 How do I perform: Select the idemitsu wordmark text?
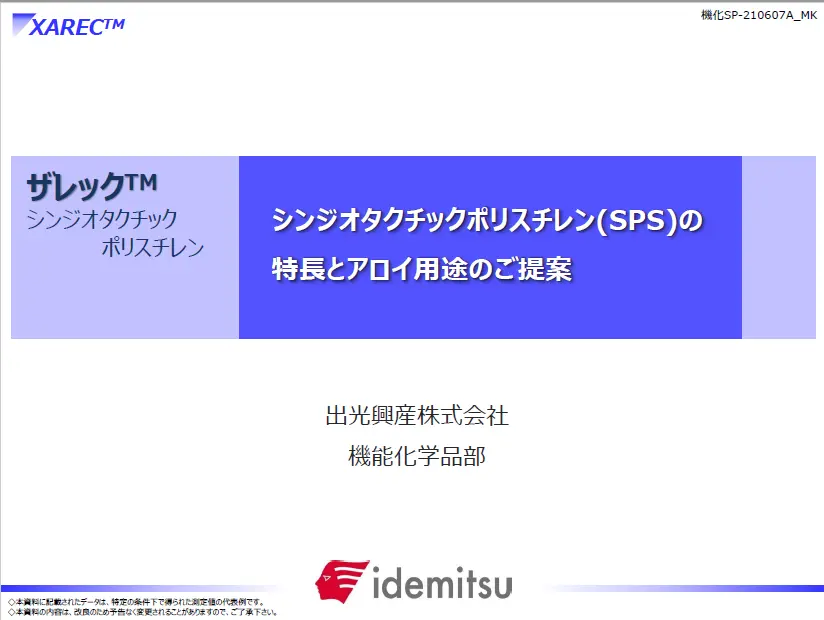(x=442, y=582)
